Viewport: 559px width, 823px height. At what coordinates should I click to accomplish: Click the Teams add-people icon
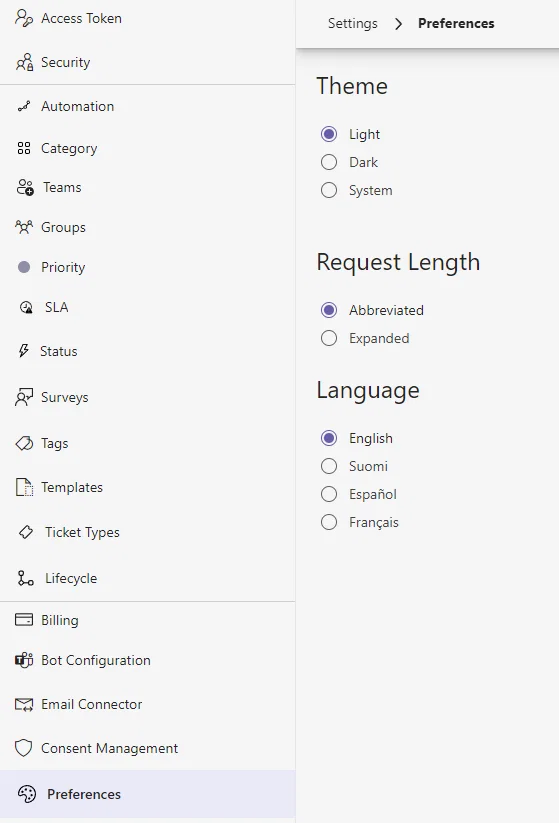25,187
